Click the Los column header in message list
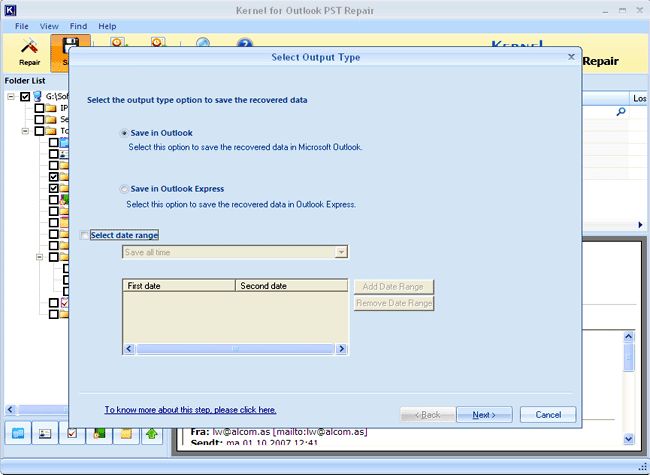Image resolution: width=650 pixels, height=475 pixels. click(639, 99)
